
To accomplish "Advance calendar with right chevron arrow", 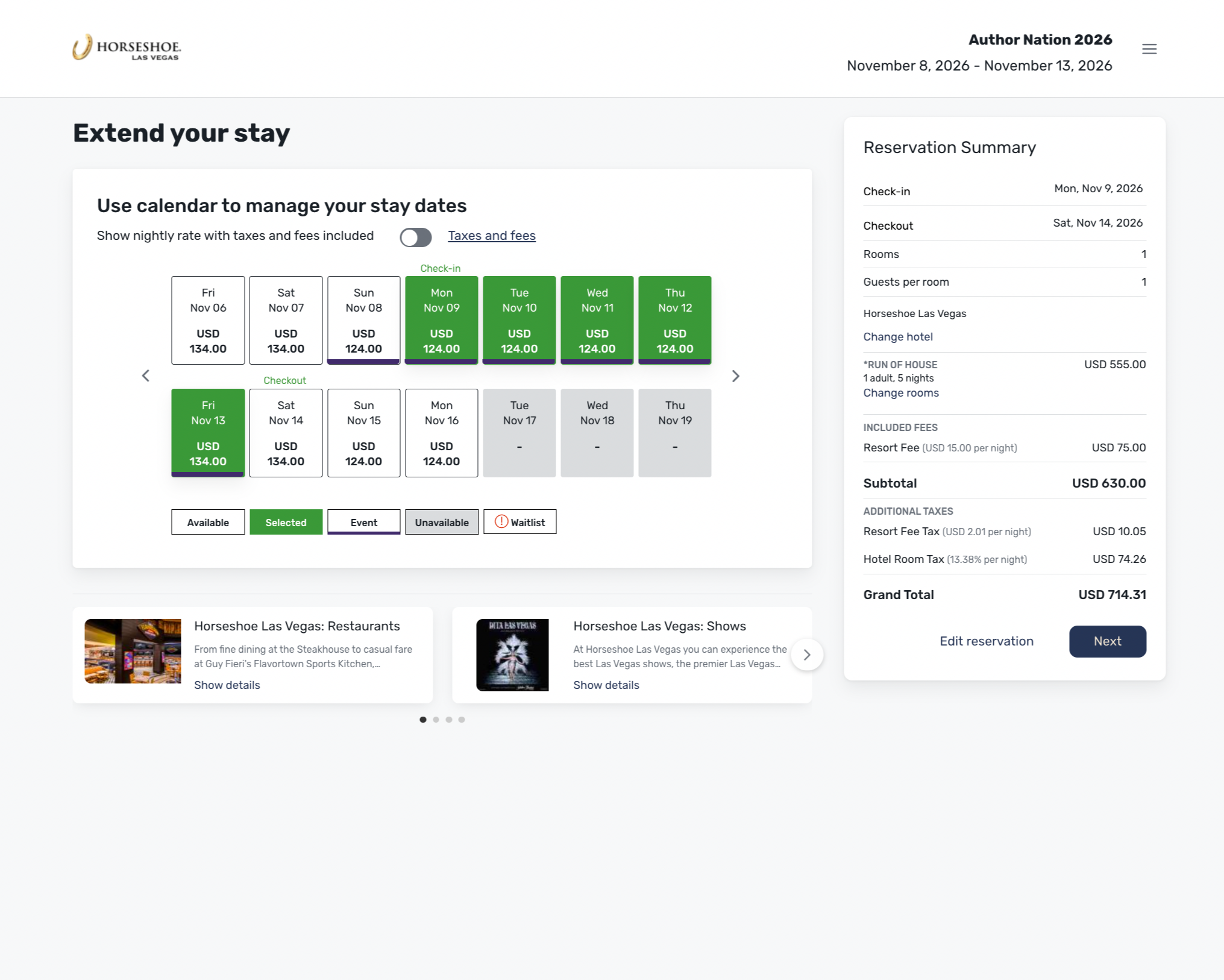I will point(735,376).
